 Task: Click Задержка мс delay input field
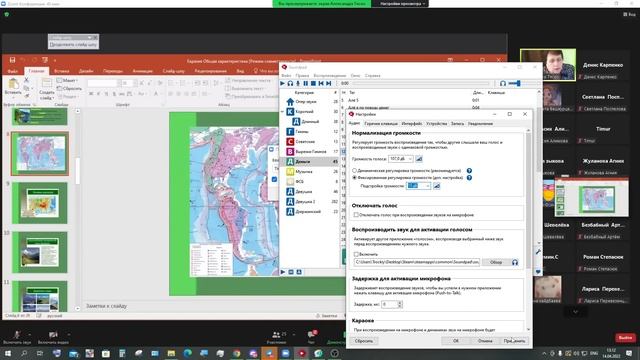click(x=390, y=304)
